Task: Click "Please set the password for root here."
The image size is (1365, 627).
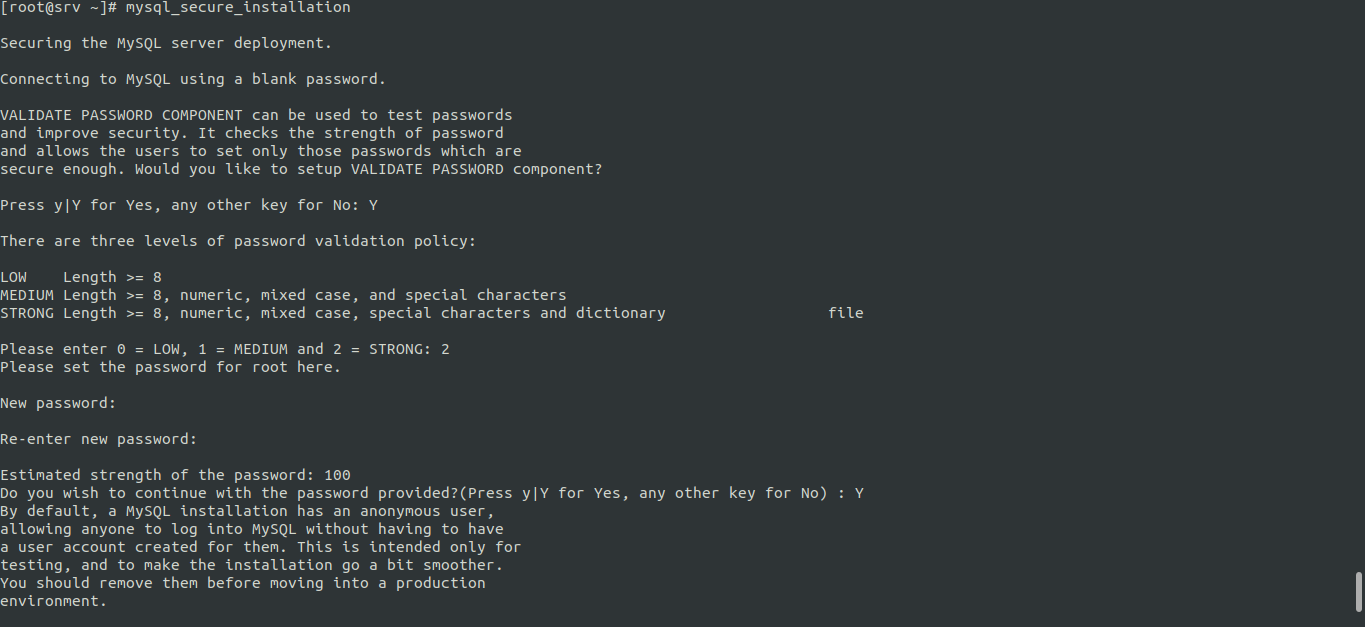Action: pos(170,367)
